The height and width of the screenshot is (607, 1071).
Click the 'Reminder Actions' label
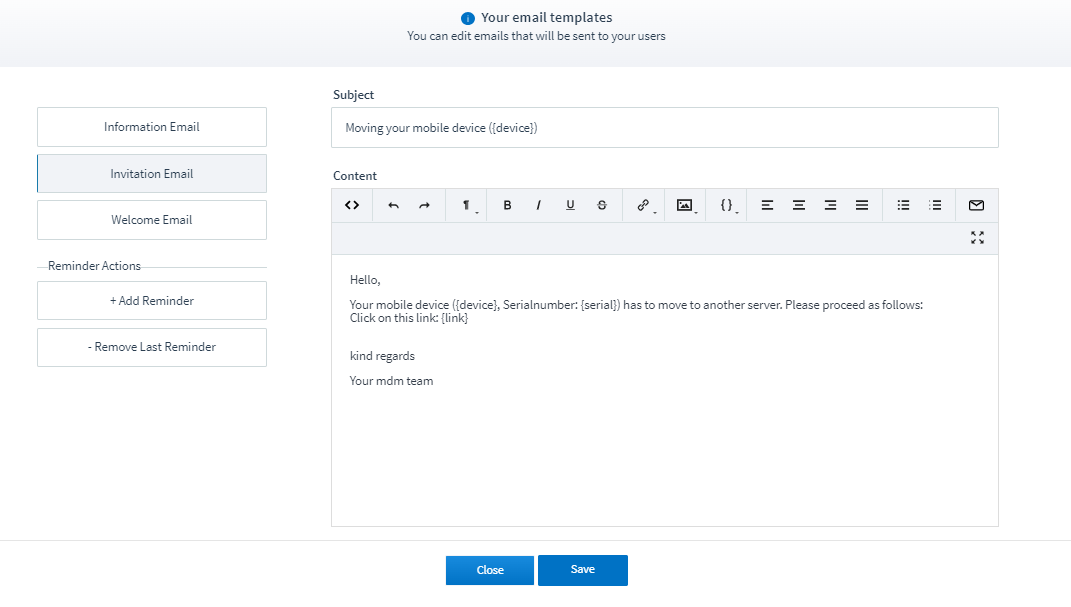(x=94, y=266)
